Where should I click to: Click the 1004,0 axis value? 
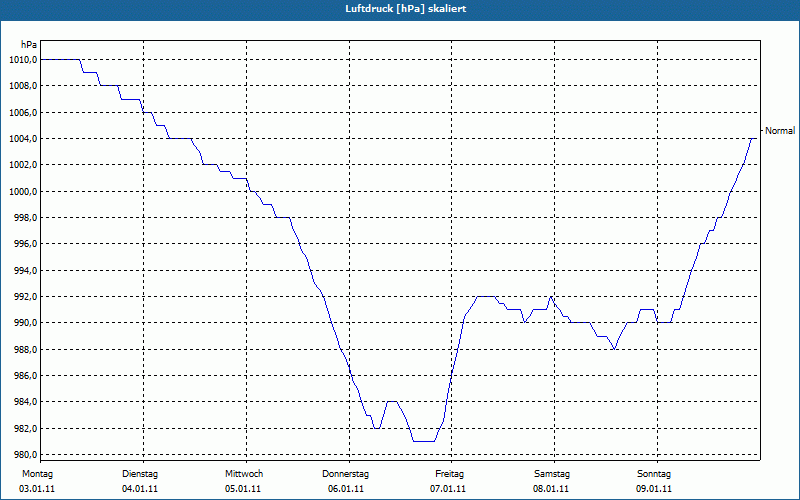(23, 139)
